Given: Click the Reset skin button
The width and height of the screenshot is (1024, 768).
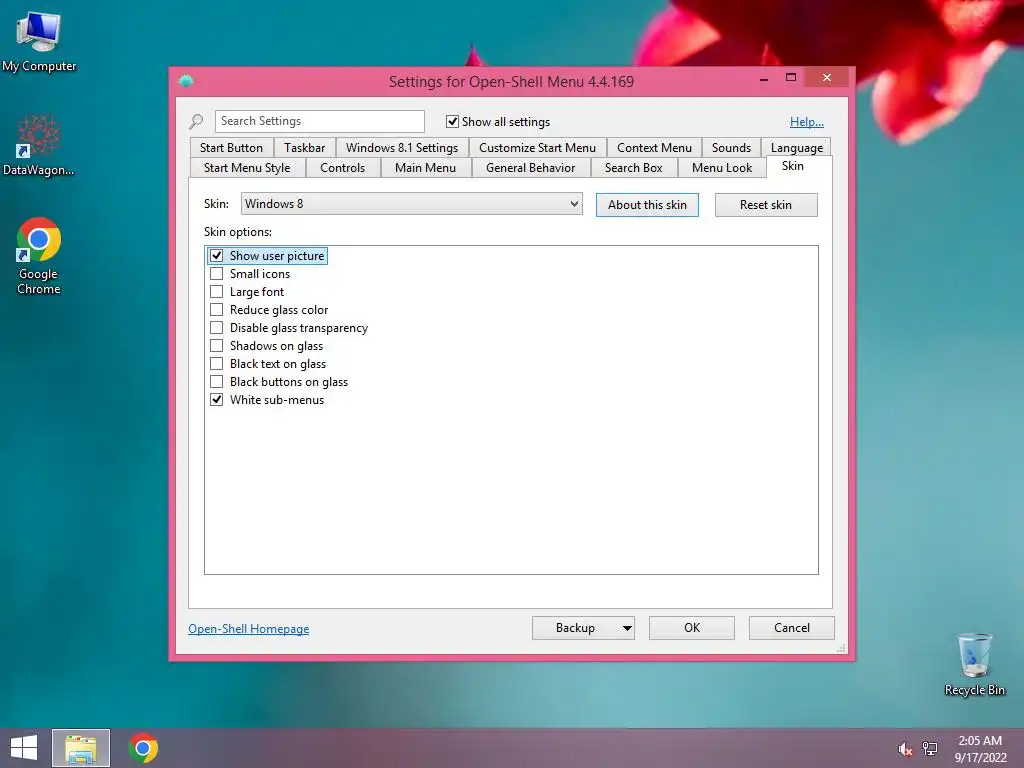Looking at the screenshot, I should pos(766,204).
